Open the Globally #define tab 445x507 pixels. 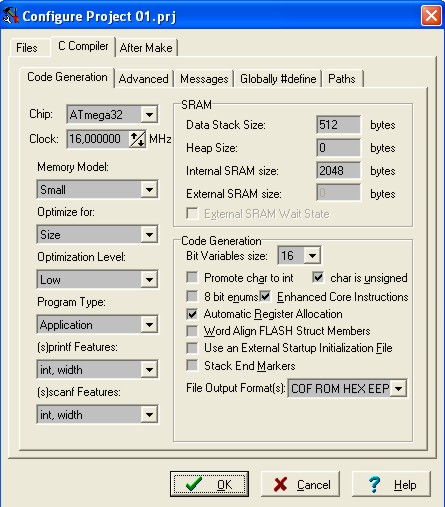pos(278,79)
